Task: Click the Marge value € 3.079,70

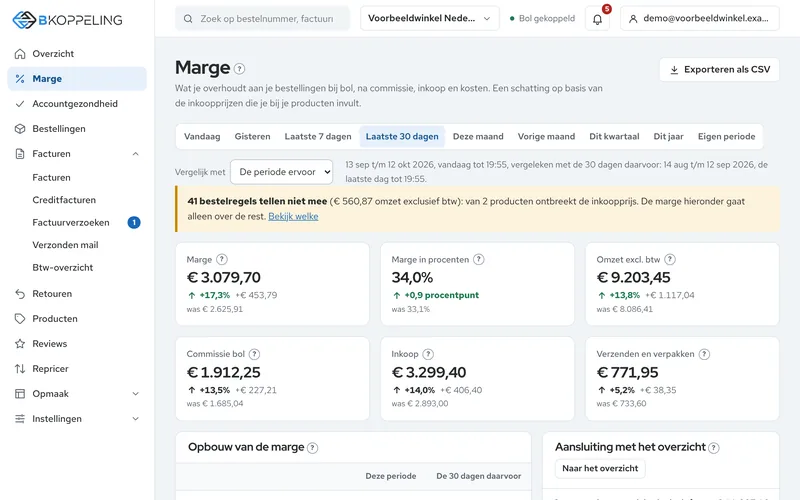Action: pyautogui.click(x=223, y=278)
